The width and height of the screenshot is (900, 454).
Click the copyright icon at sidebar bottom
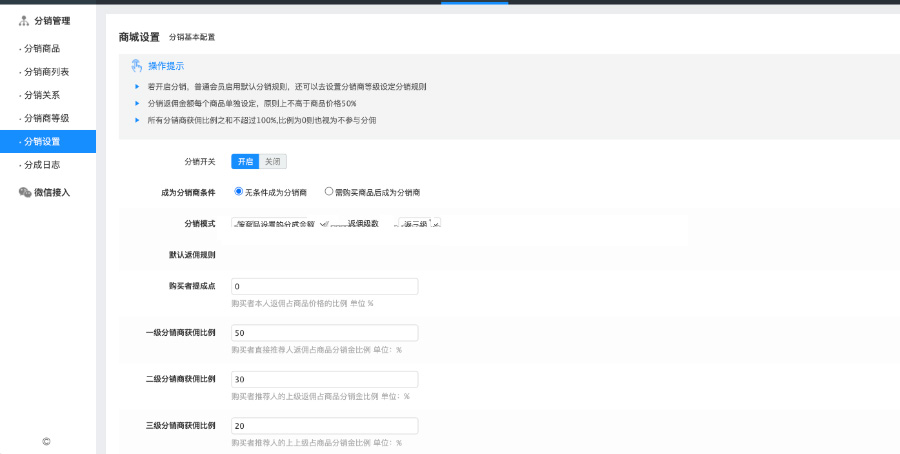[46, 441]
